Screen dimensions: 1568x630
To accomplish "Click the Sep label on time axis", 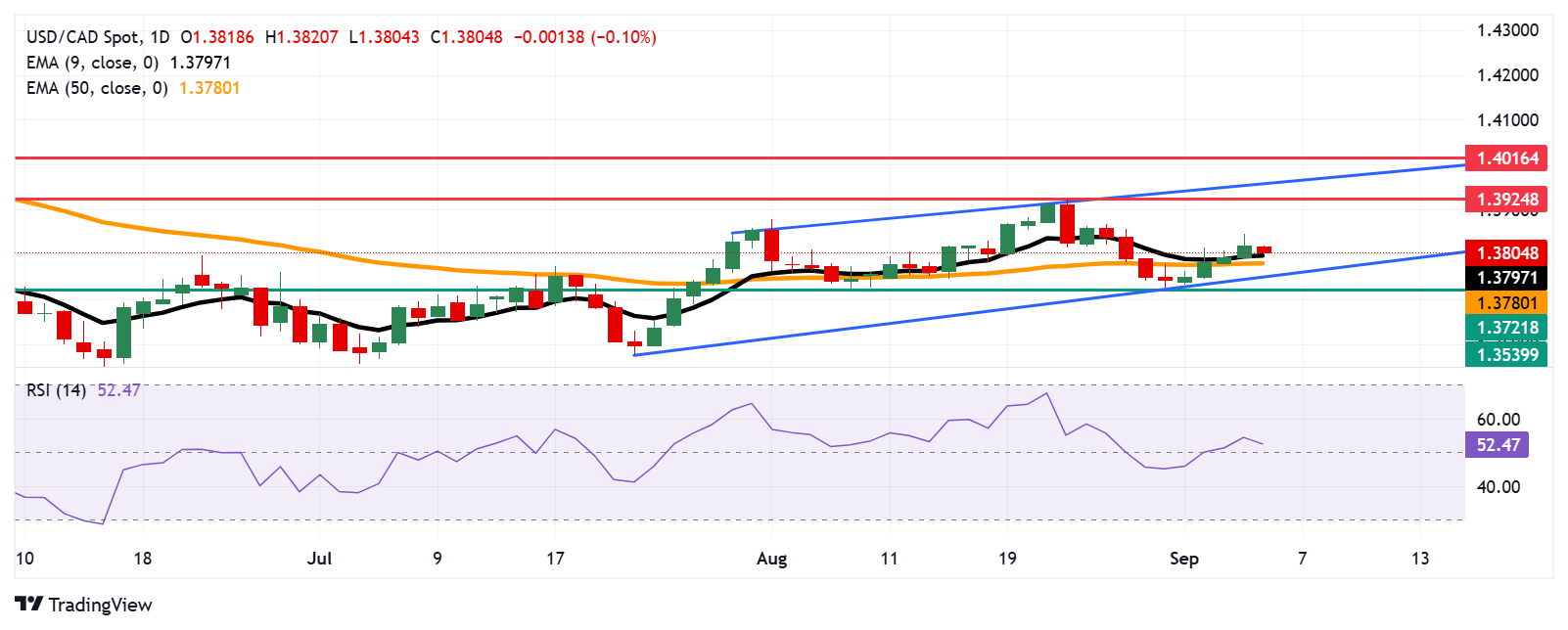I will tap(1183, 559).
